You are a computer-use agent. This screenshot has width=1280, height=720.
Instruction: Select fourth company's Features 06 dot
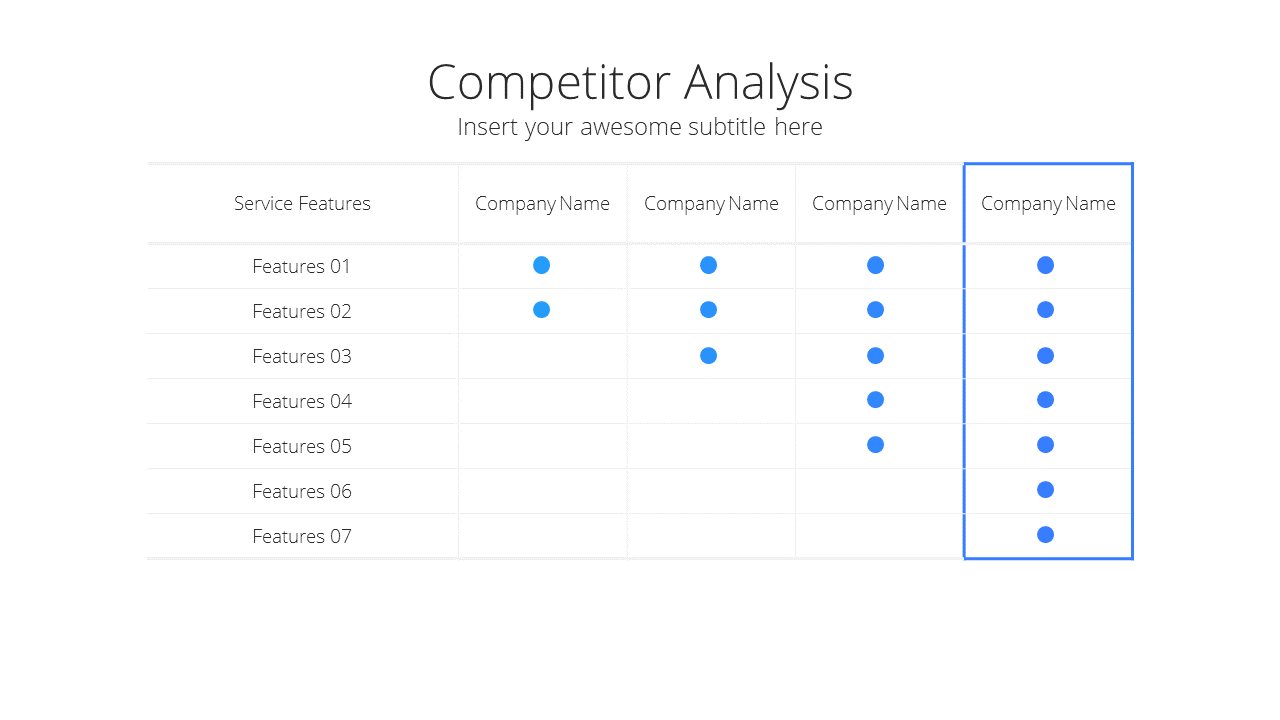click(x=1045, y=490)
